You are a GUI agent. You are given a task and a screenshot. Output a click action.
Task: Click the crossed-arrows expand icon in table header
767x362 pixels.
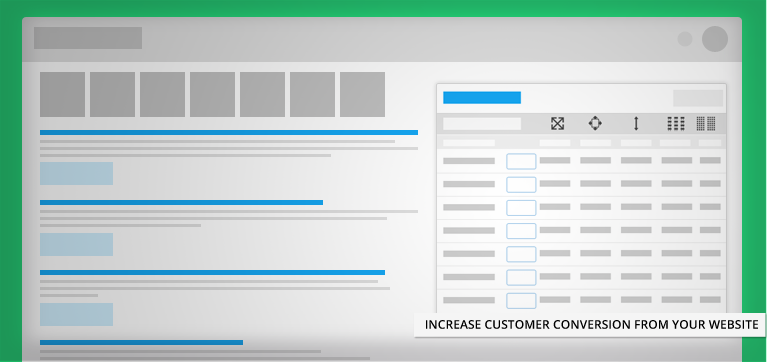click(557, 123)
